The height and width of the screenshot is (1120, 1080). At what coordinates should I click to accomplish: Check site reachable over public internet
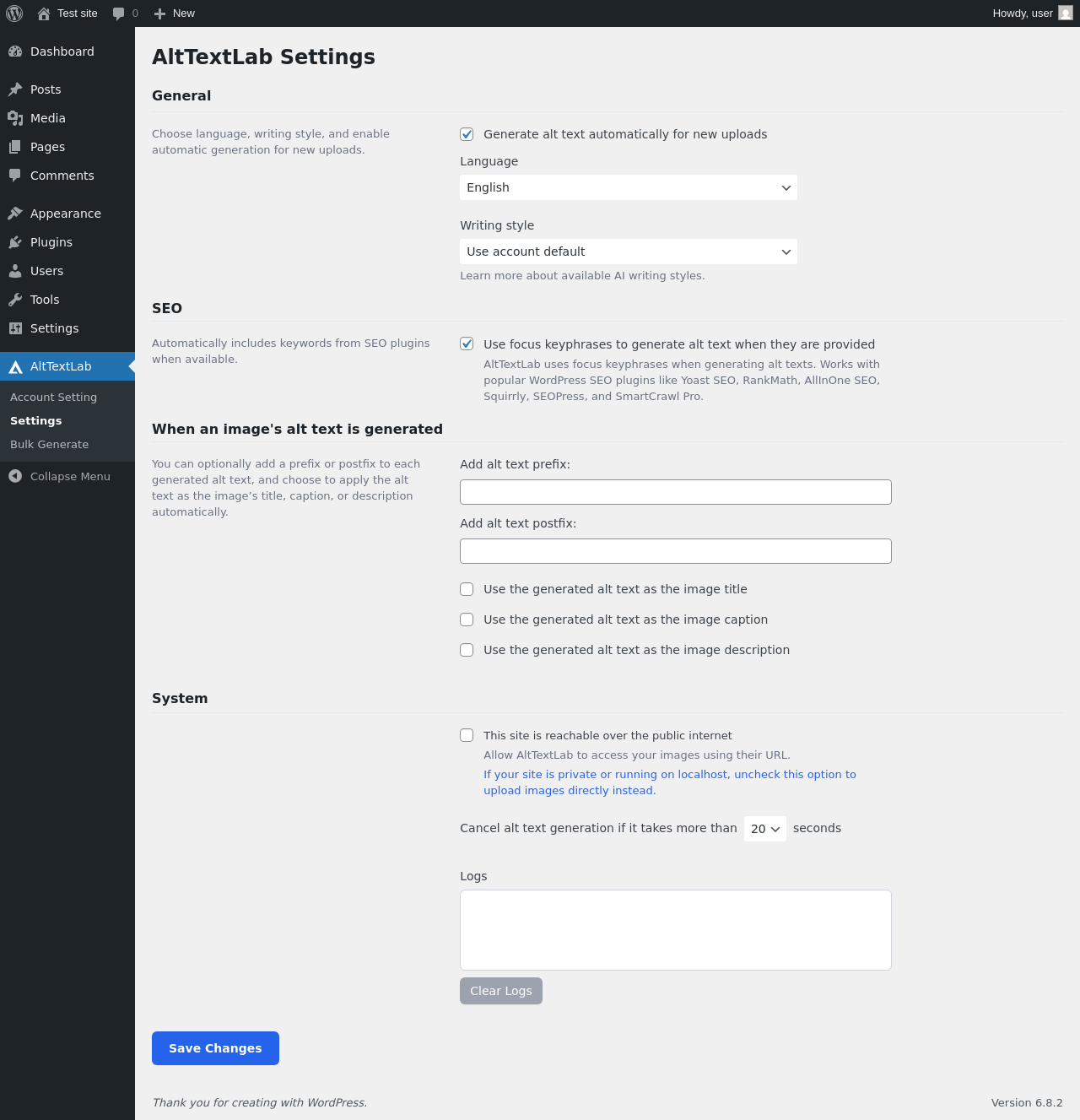tap(467, 735)
